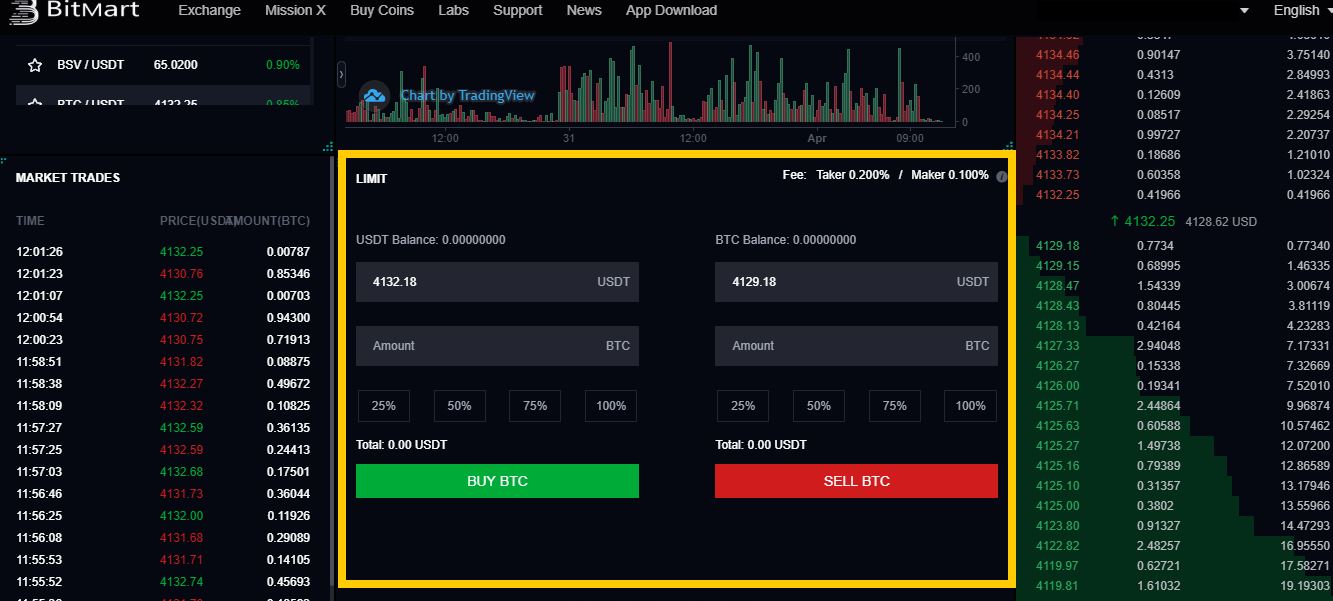The image size is (1333, 601).
Task: Follow the Chart by TradingView link
Action: (468, 95)
